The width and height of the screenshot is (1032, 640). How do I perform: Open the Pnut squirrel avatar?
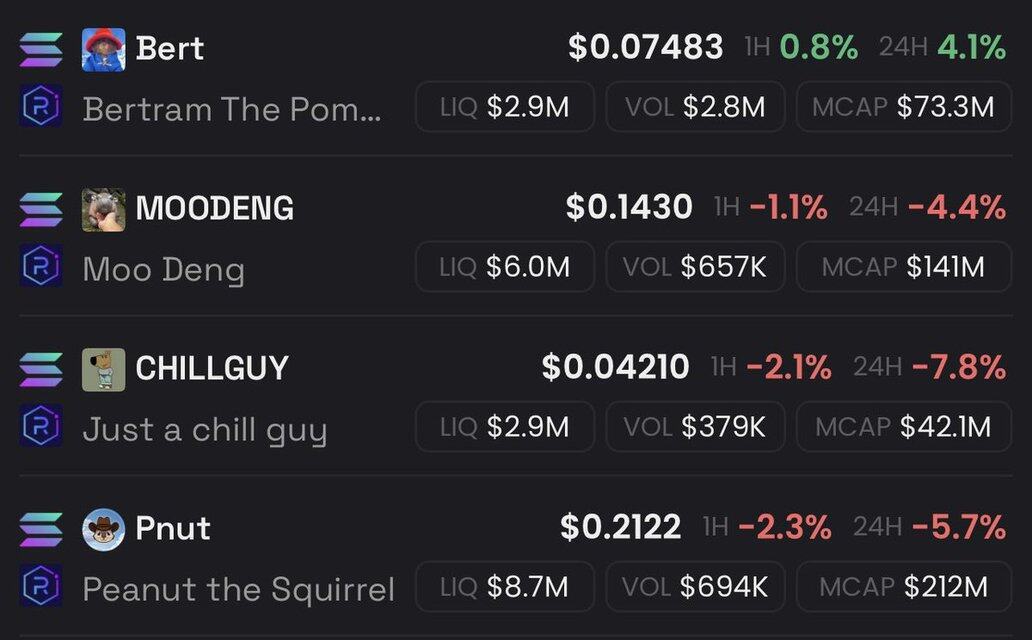click(103, 529)
